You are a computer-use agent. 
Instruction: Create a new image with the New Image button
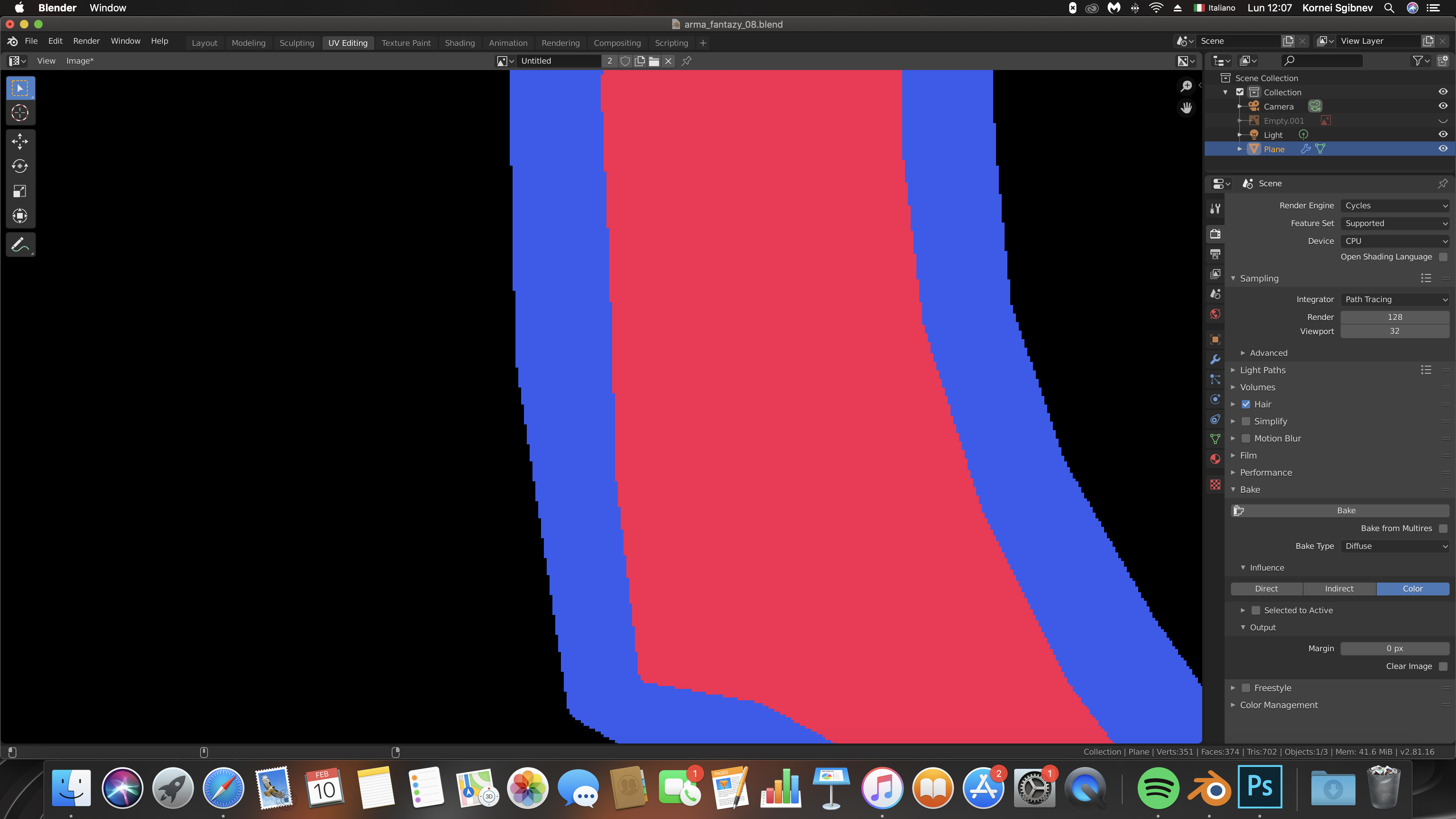pos(640,61)
